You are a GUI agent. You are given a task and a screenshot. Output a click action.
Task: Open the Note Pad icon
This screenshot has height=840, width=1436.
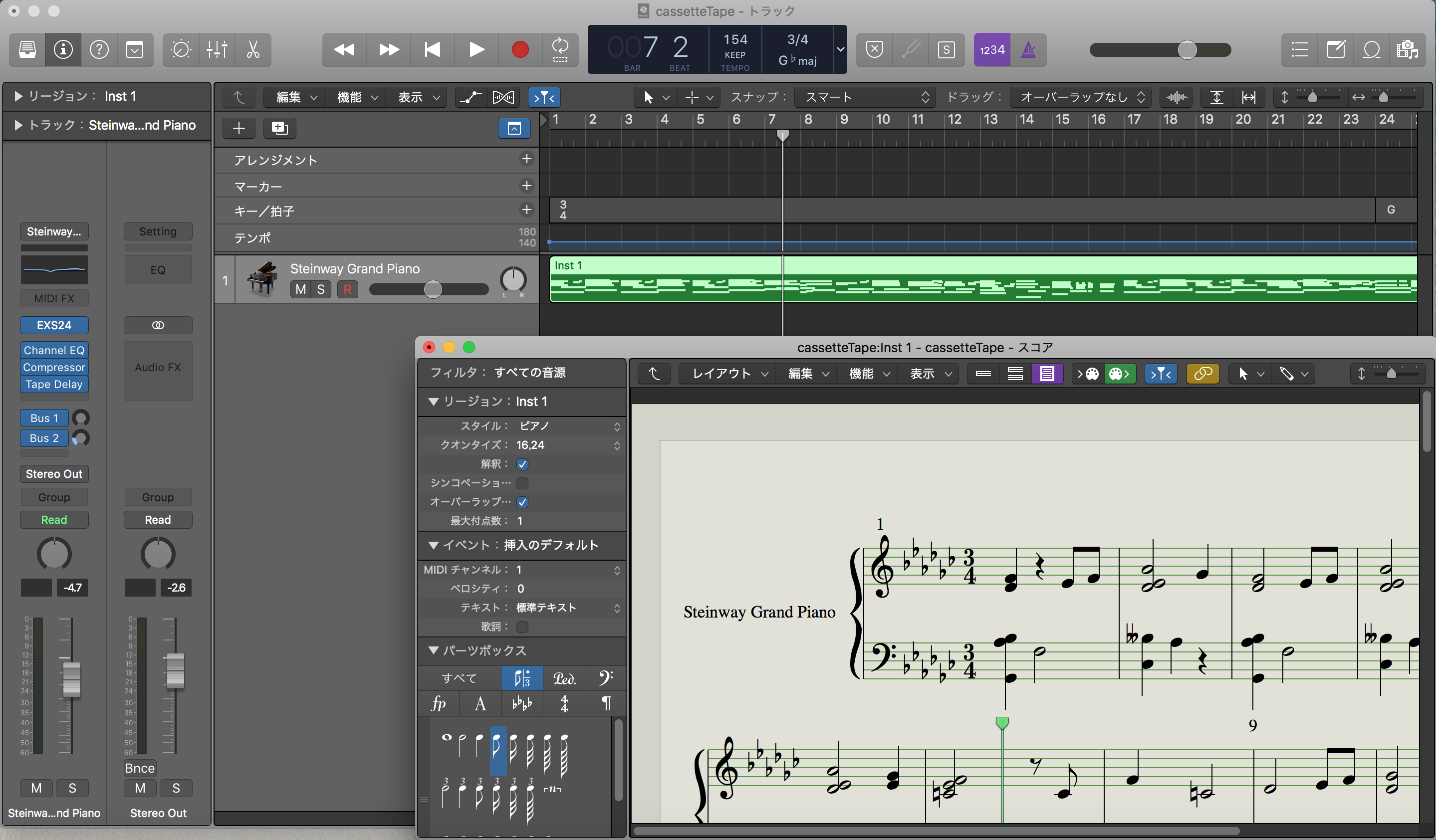1336,50
